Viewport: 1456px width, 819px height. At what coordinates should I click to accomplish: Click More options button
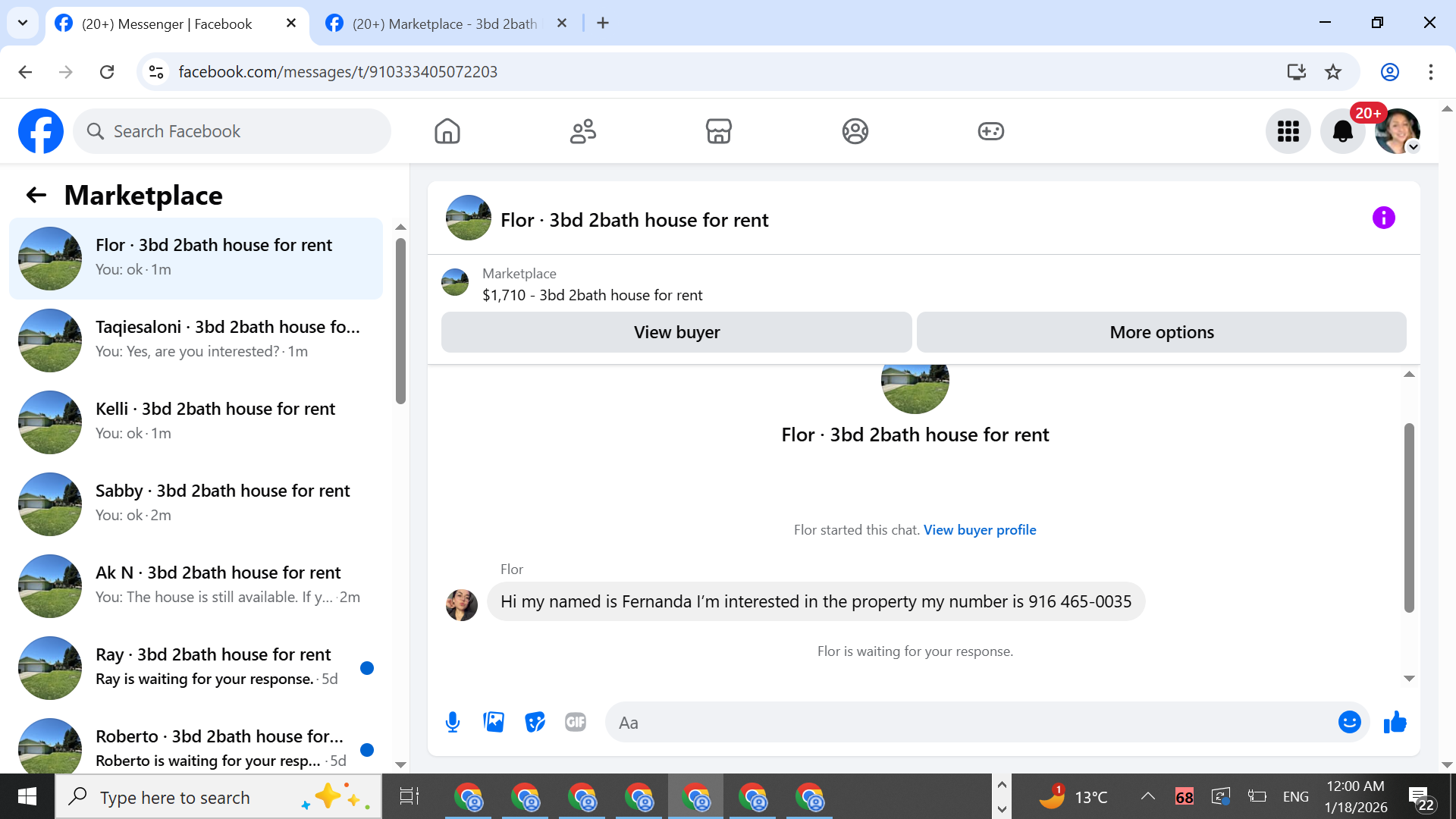[1161, 332]
